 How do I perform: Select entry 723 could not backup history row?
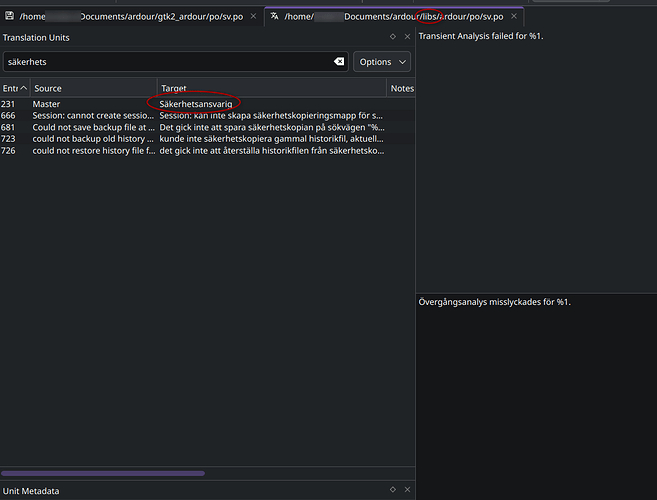207,139
